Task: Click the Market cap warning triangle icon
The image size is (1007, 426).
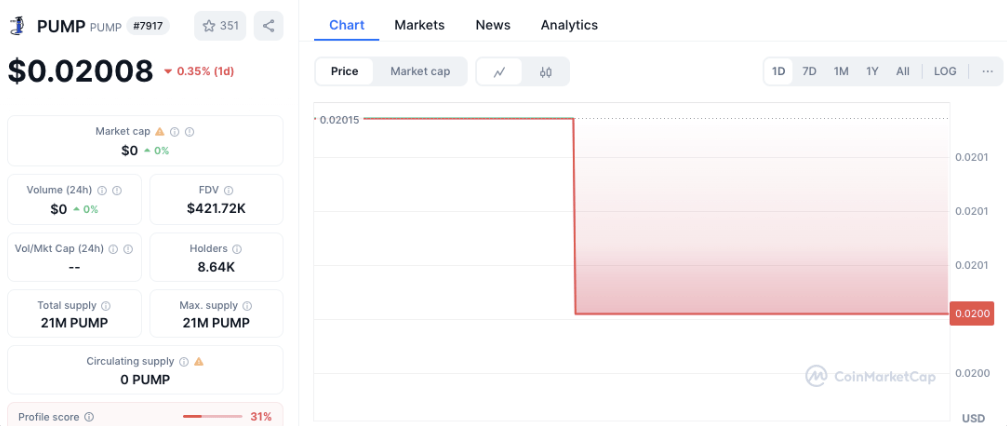Action: 160,131
